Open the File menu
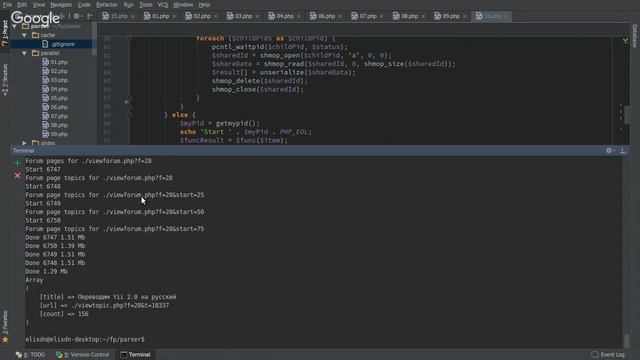Image resolution: width=640 pixels, height=360 pixels. tap(7, 5)
